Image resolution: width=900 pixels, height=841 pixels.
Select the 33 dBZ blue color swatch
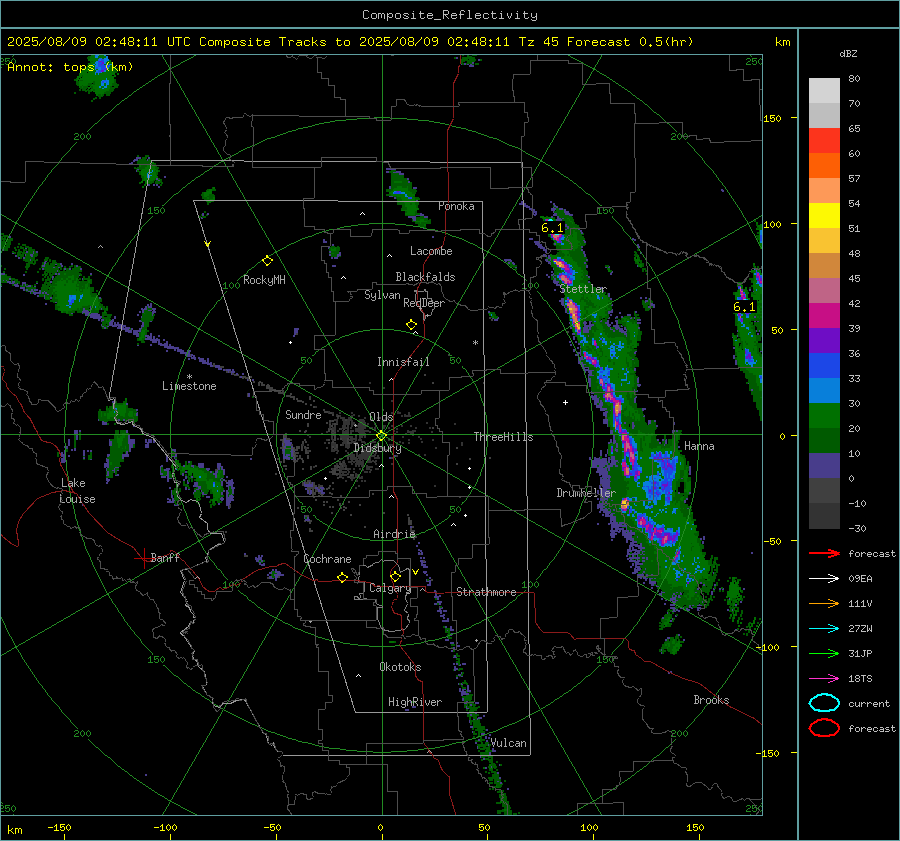tap(824, 390)
